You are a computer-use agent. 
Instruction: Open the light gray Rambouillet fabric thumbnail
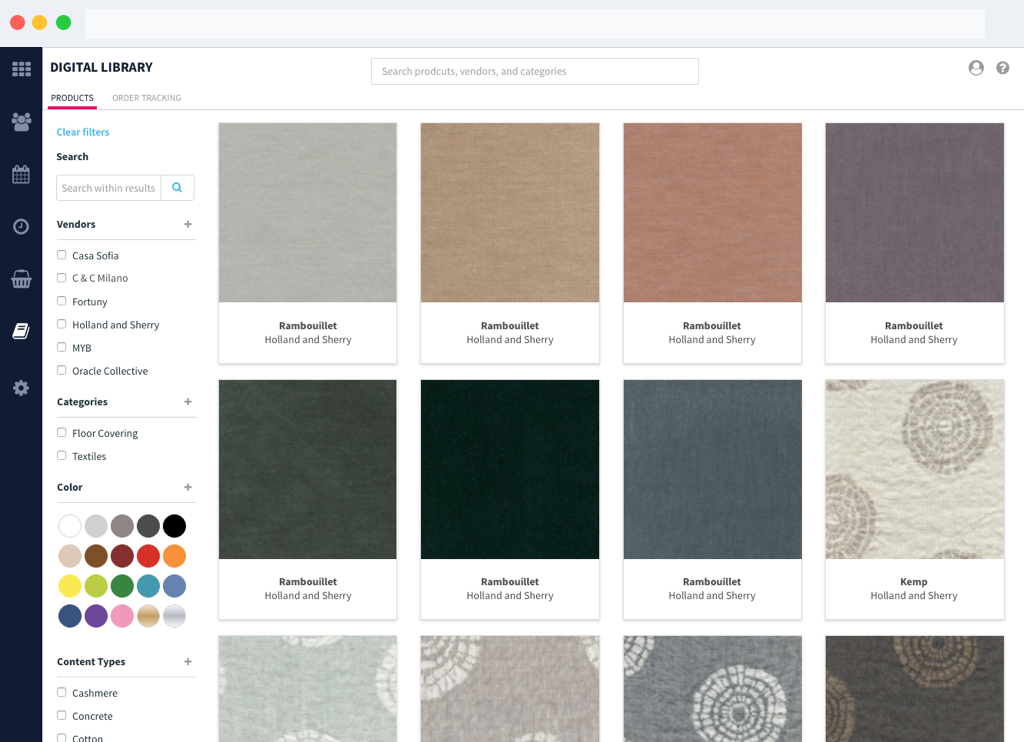(308, 212)
